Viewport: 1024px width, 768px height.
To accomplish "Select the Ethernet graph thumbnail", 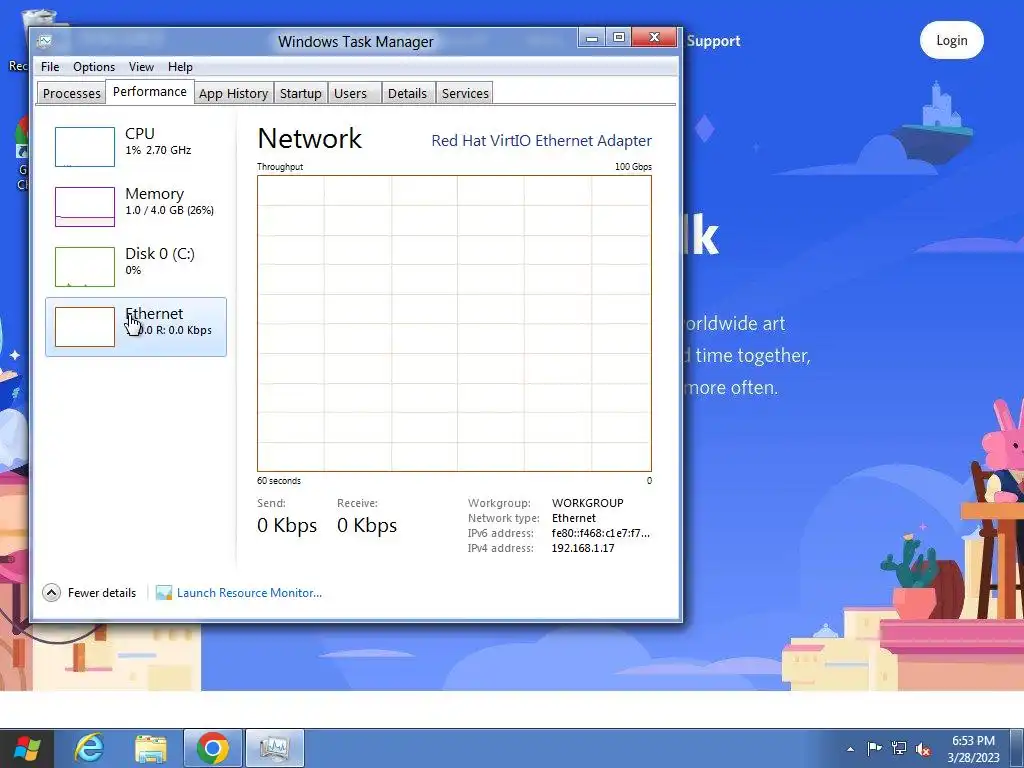I will tap(85, 327).
